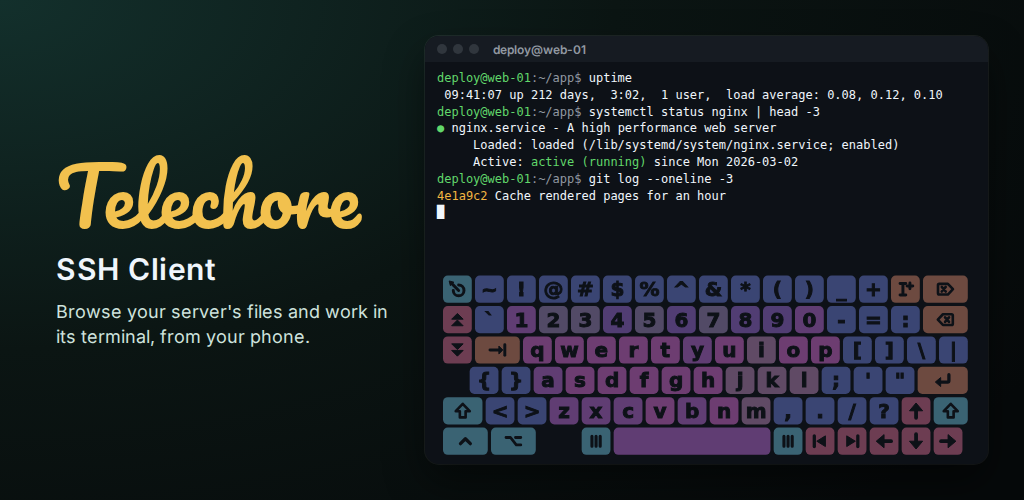The height and width of the screenshot is (500, 1024).
Task: Tap the spacebar key
Action: tap(692, 441)
